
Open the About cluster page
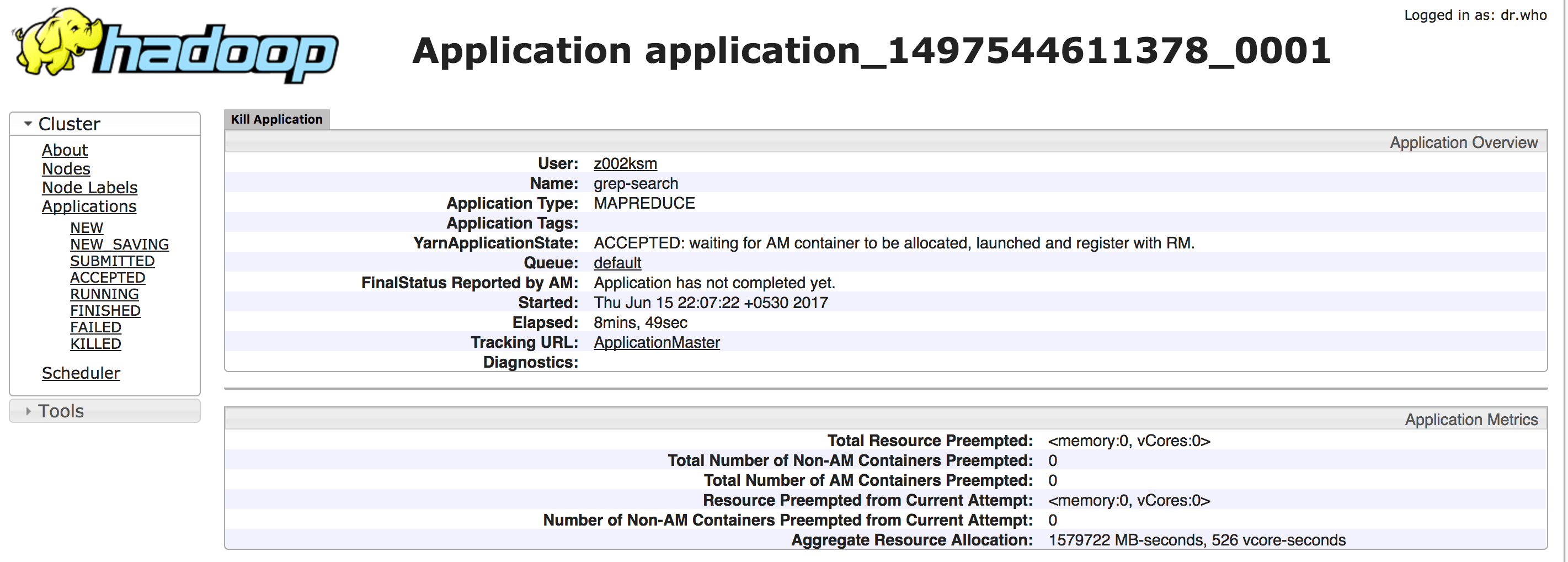point(65,150)
